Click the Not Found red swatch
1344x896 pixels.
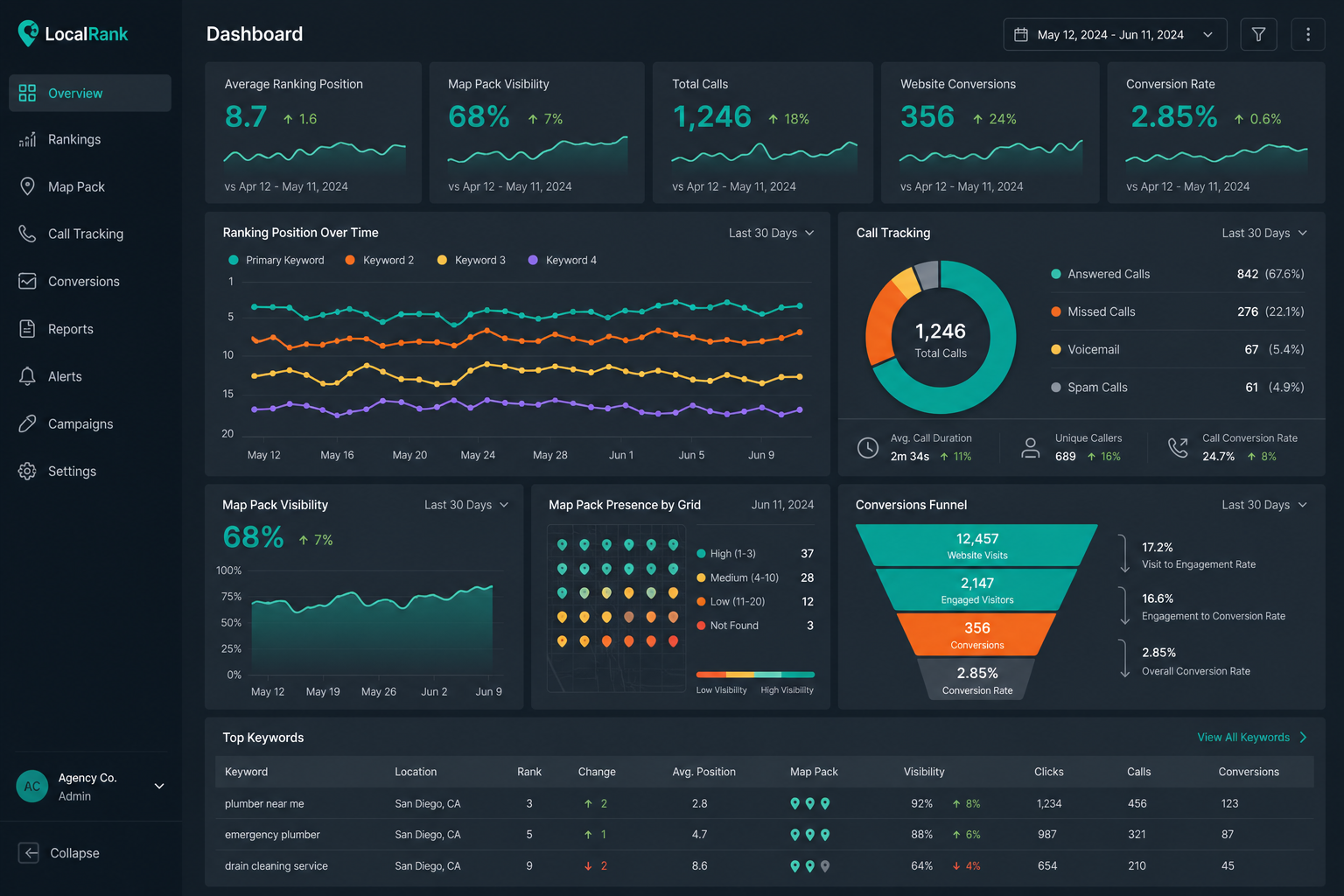(x=701, y=626)
